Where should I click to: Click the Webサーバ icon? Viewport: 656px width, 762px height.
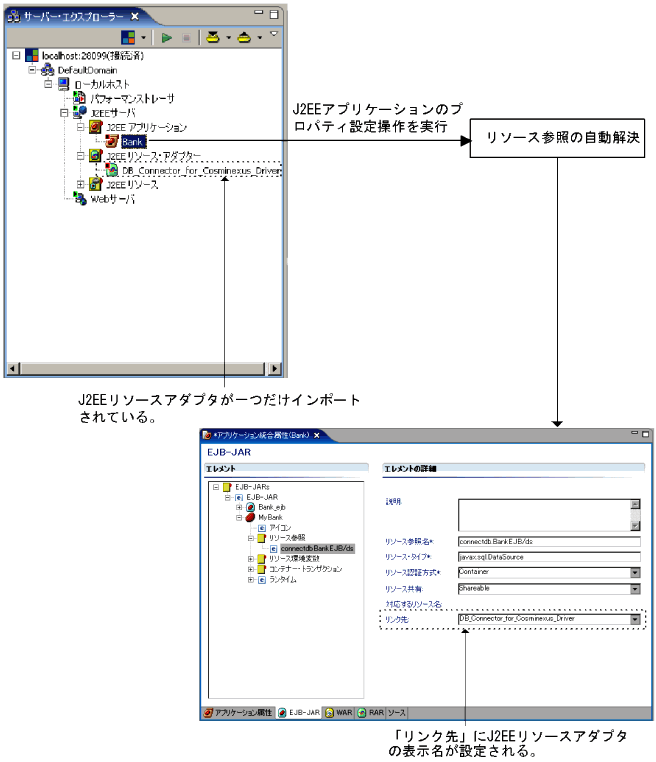tap(80, 199)
